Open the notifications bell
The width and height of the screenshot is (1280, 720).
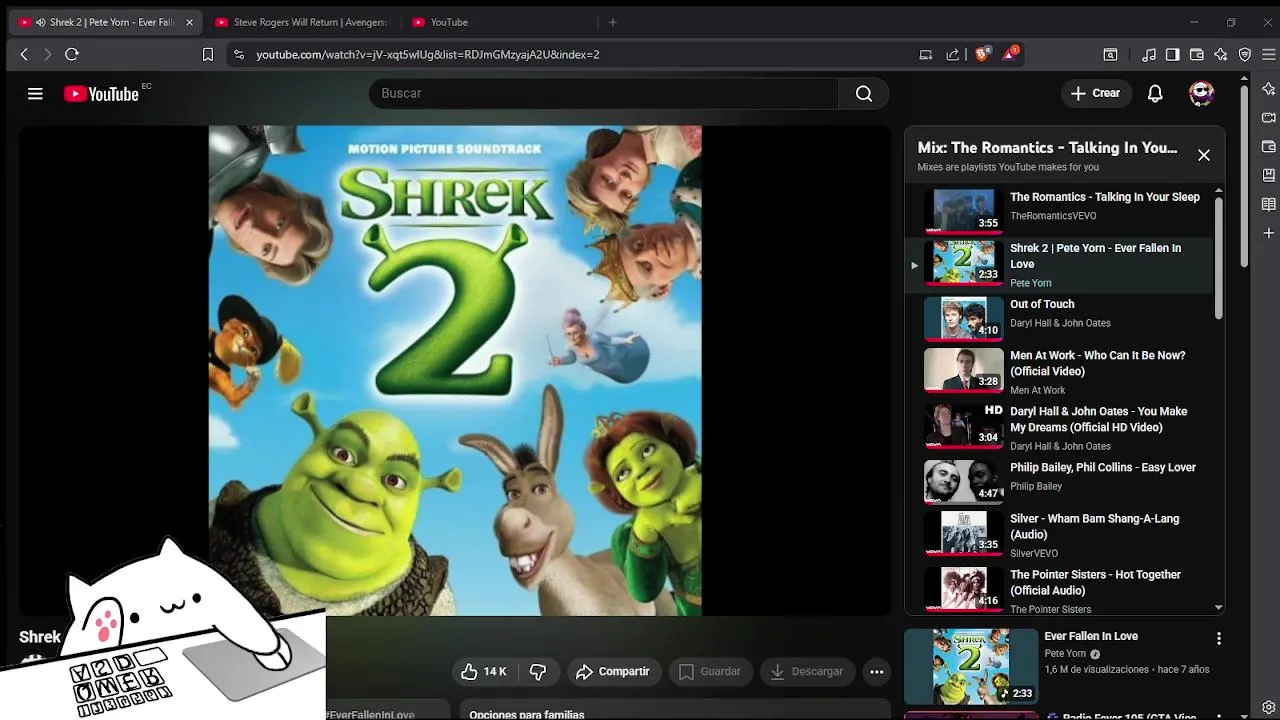tap(1155, 93)
